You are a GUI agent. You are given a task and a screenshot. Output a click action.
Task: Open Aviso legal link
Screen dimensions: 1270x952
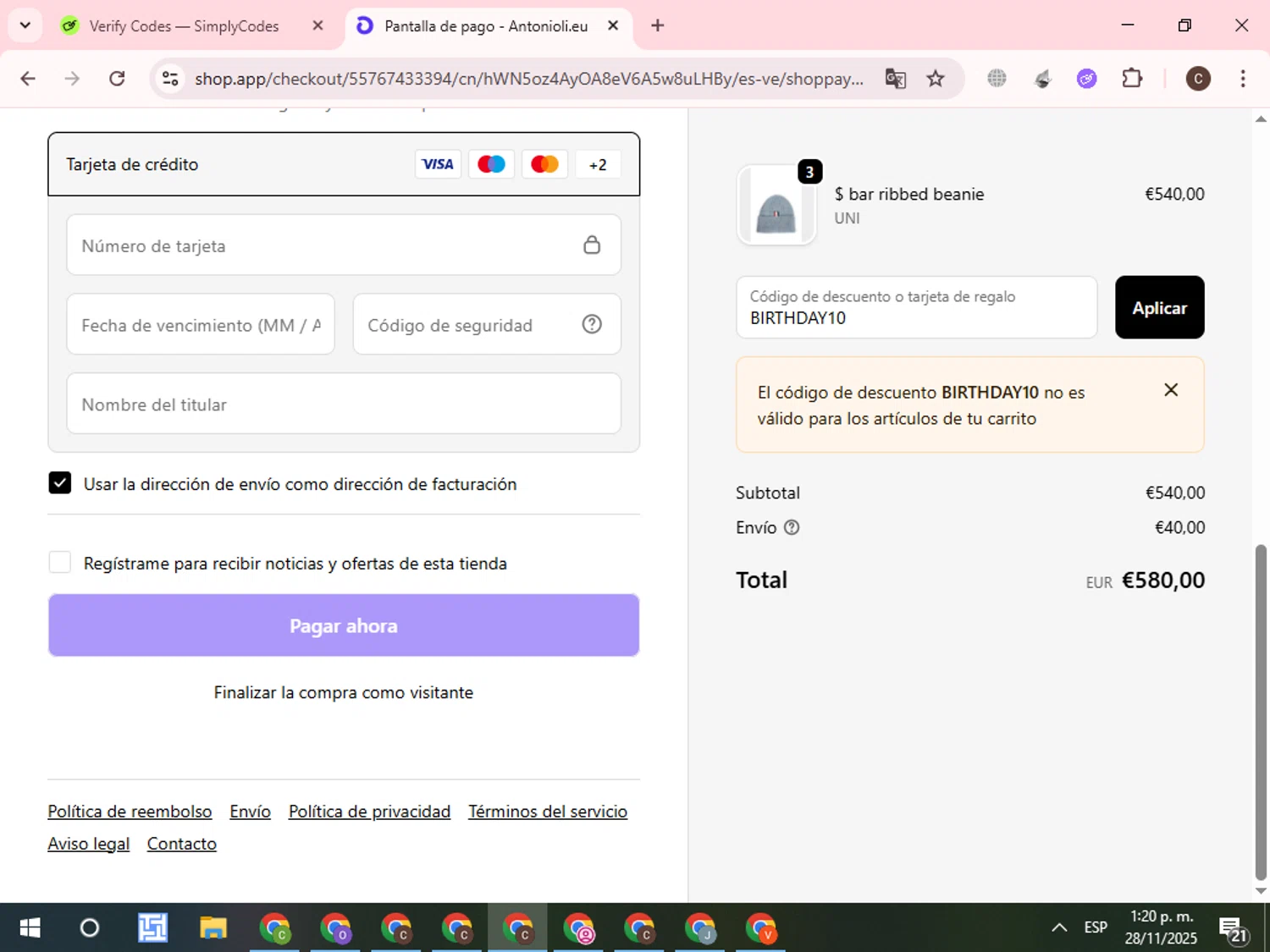[x=89, y=844]
